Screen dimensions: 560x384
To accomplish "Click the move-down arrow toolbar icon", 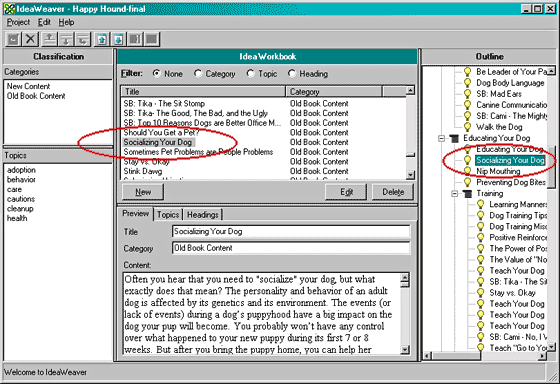I will click(66, 39).
